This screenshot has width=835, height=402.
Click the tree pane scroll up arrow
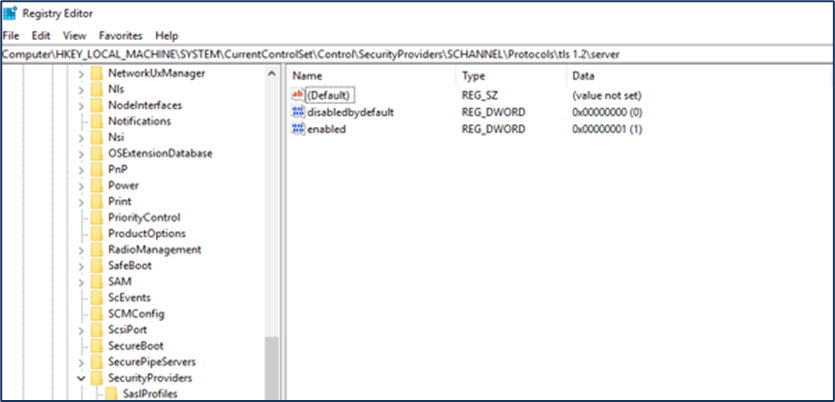click(x=272, y=73)
